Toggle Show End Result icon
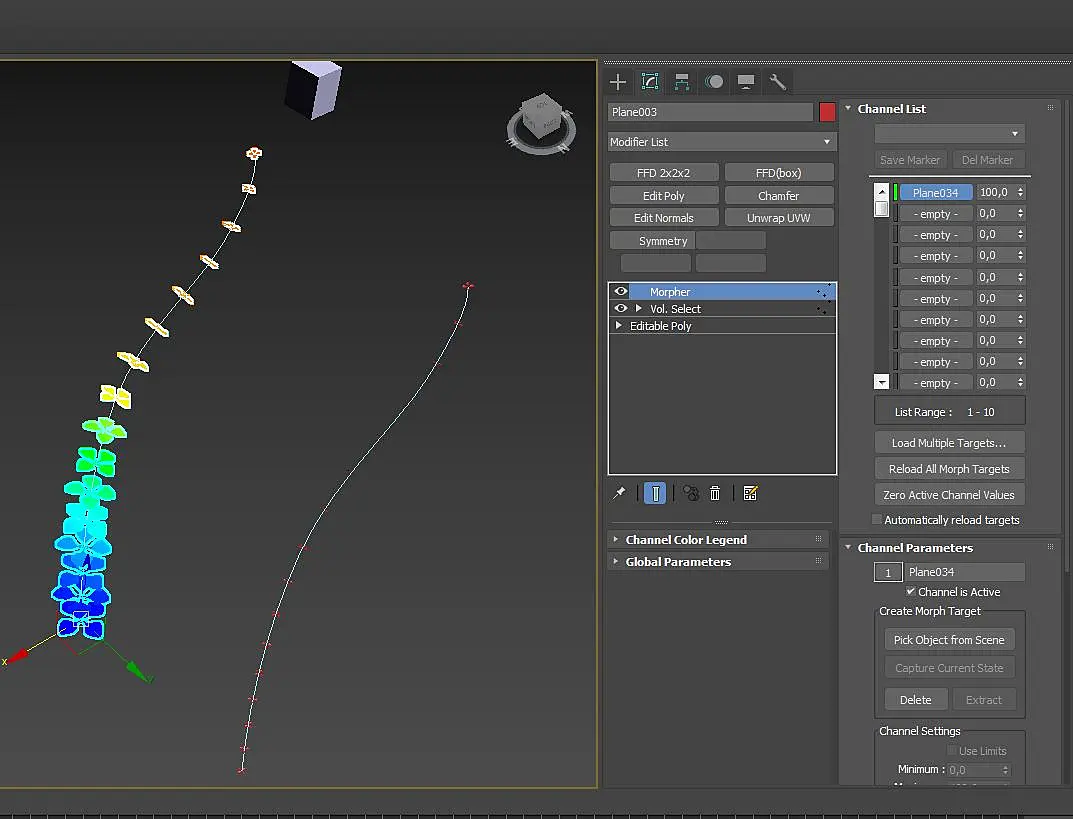 click(x=655, y=493)
